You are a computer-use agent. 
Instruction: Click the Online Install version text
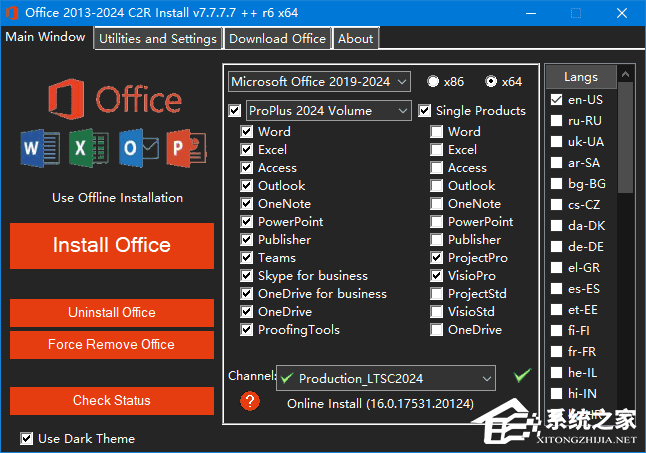pos(380,404)
